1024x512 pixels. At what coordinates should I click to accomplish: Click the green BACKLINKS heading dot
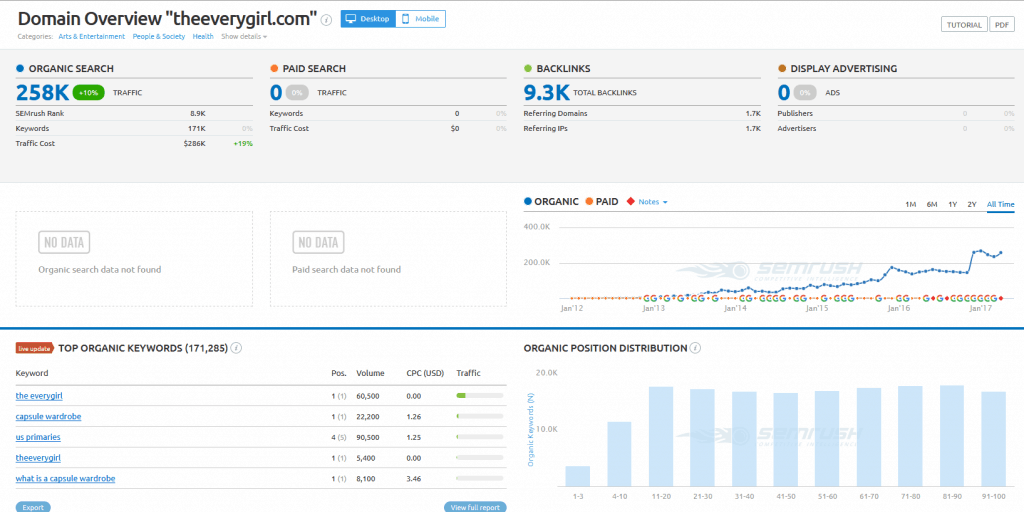(x=528, y=69)
